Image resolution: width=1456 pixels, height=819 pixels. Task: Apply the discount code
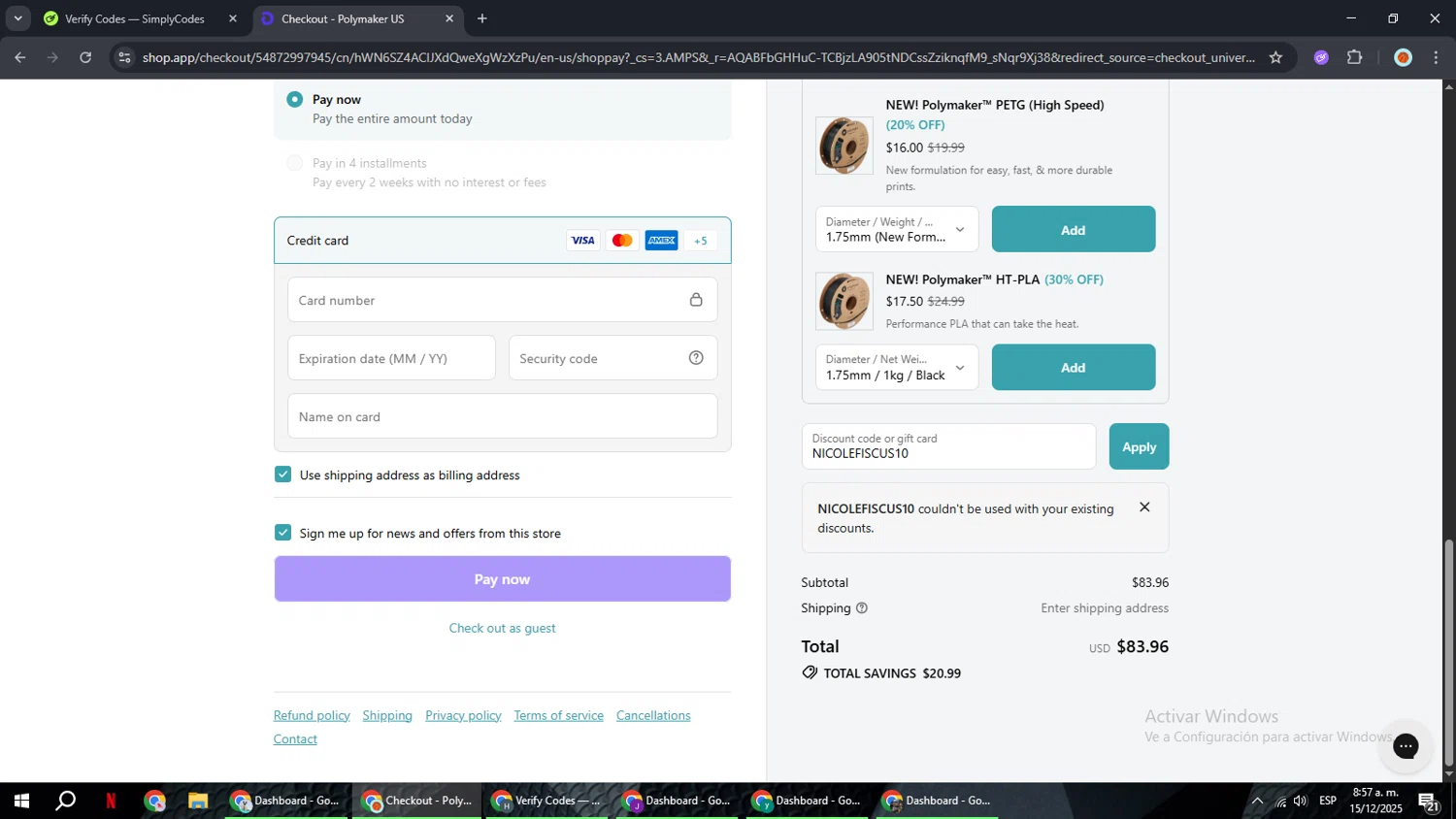click(1139, 446)
